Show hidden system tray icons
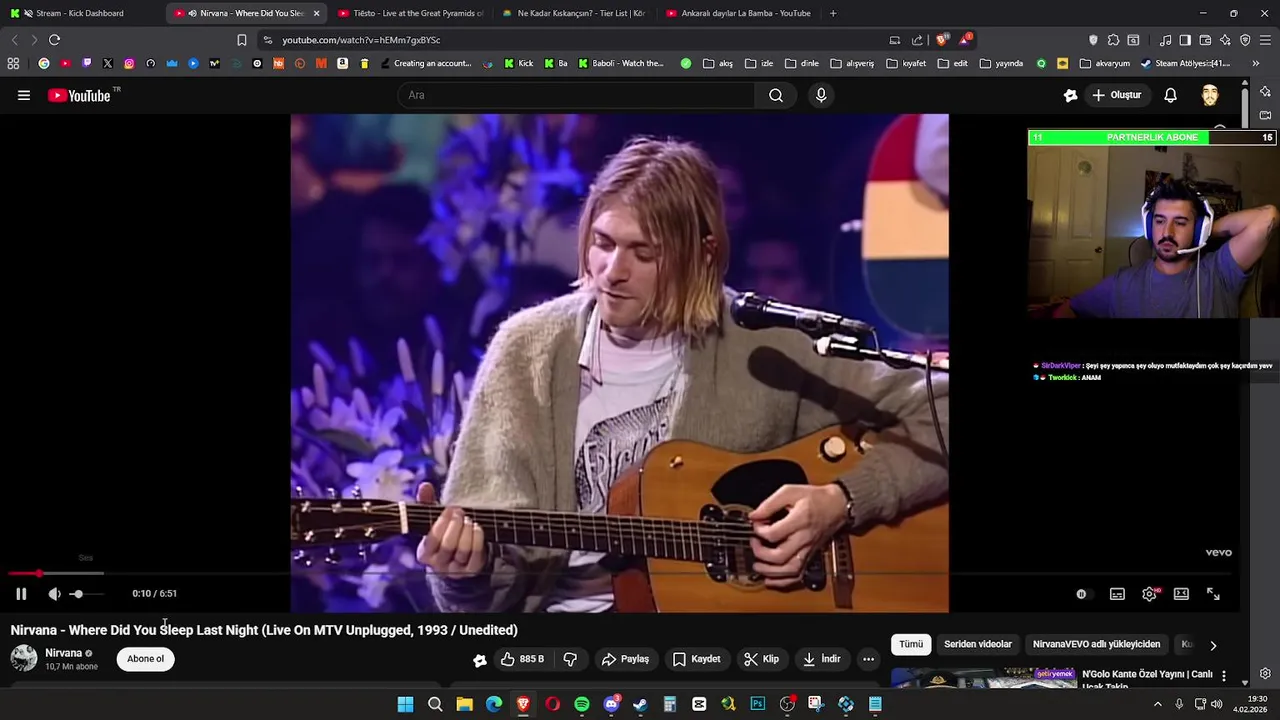This screenshot has width=1280, height=720. (x=1158, y=704)
